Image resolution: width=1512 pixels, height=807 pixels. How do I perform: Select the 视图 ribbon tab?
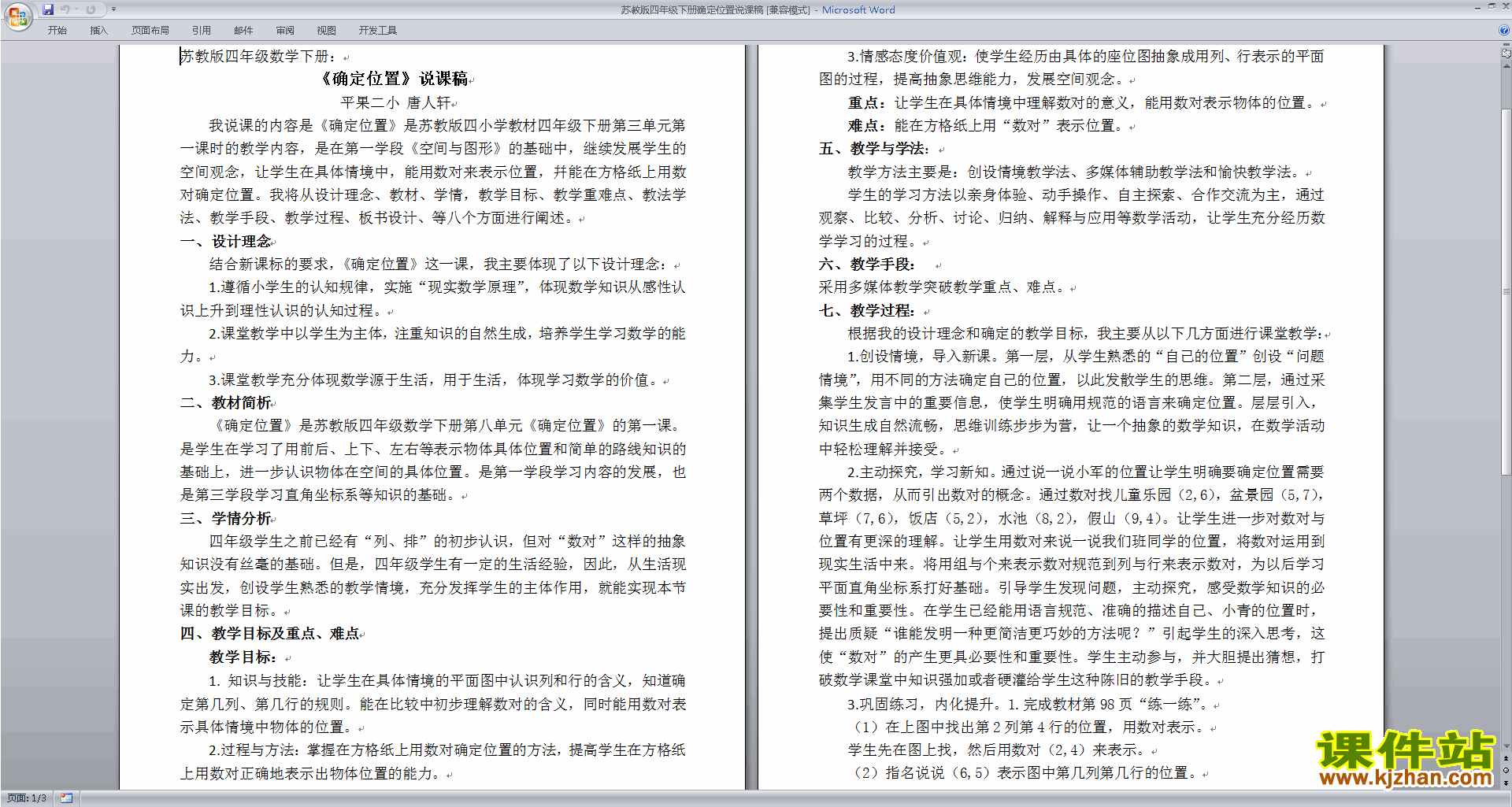pyautogui.click(x=326, y=31)
